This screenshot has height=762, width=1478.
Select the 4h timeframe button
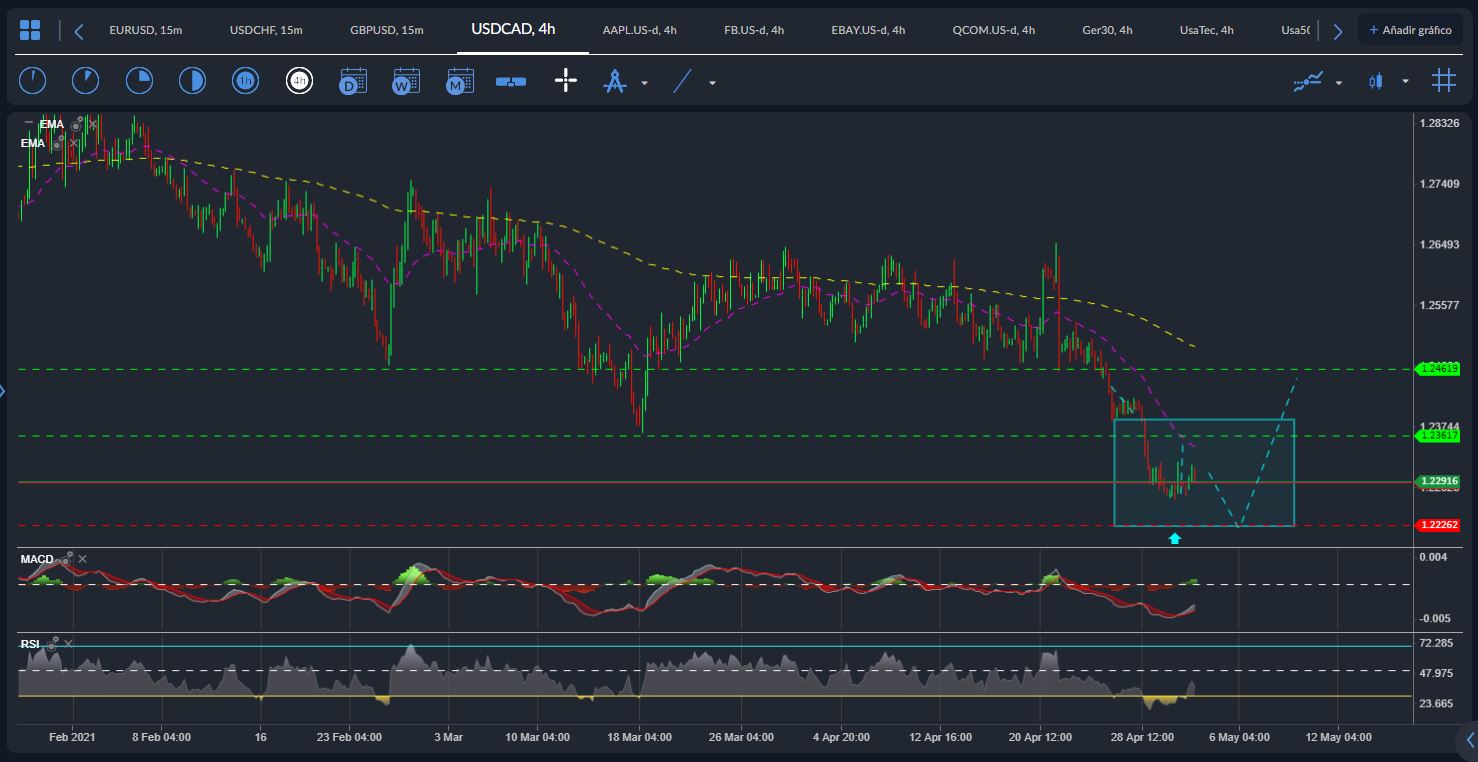299,81
